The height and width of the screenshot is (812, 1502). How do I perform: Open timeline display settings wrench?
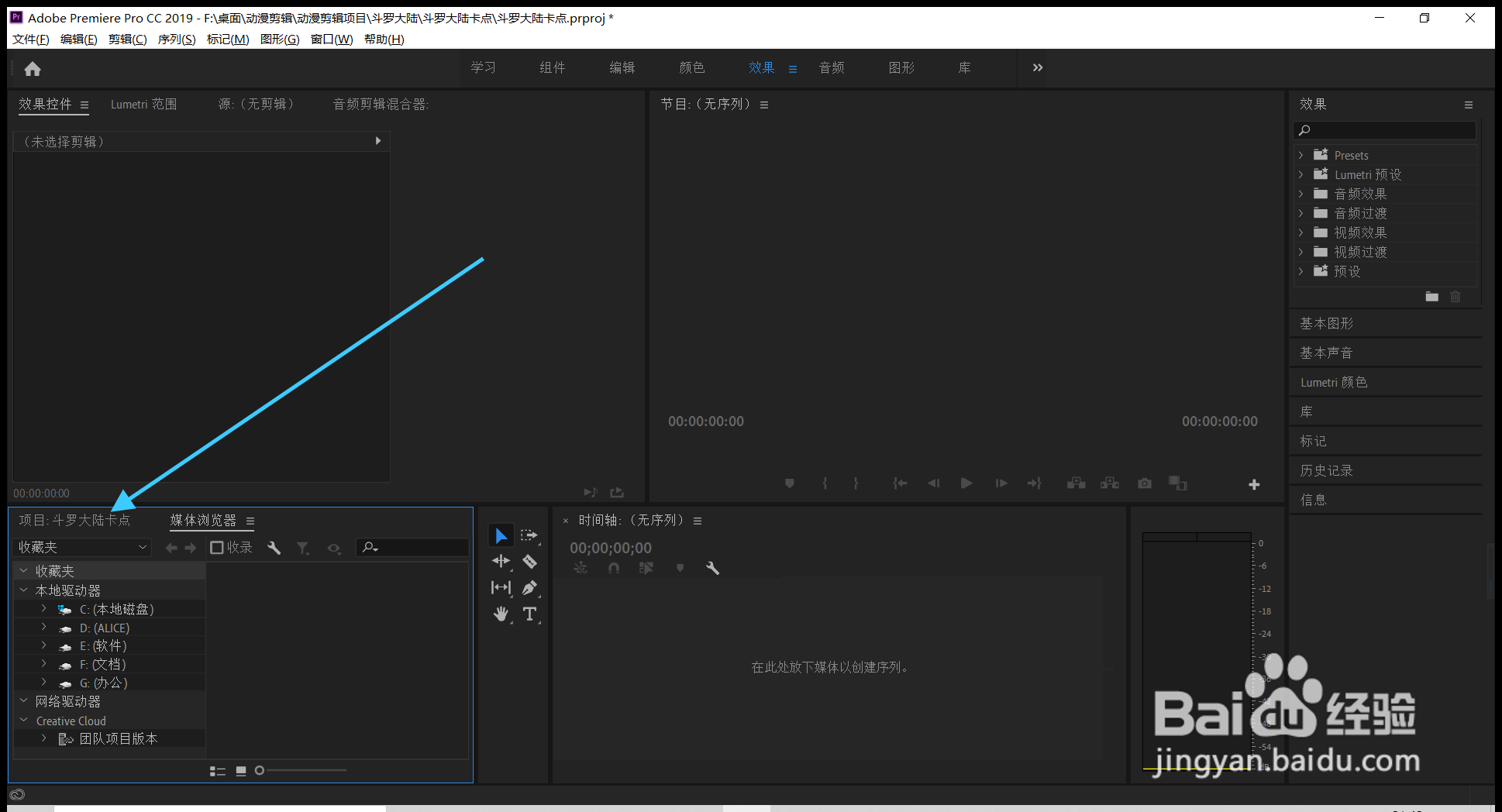pos(712,568)
